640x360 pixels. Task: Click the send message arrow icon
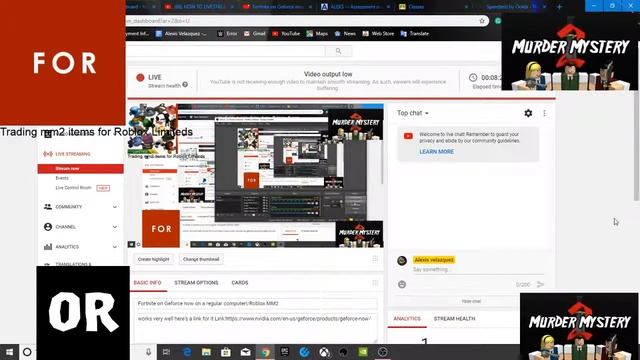coord(540,284)
